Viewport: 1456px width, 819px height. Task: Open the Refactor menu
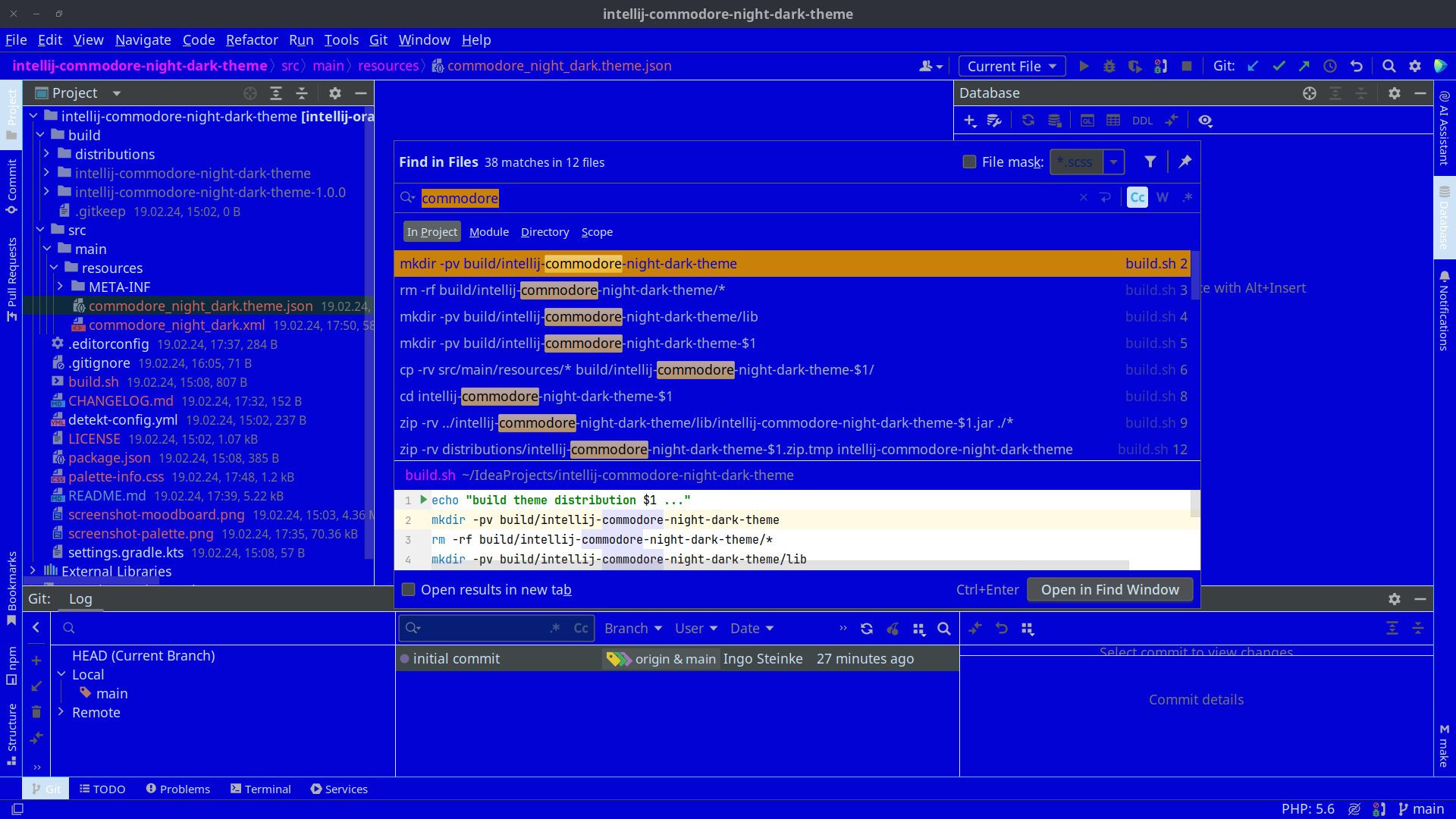pos(252,40)
